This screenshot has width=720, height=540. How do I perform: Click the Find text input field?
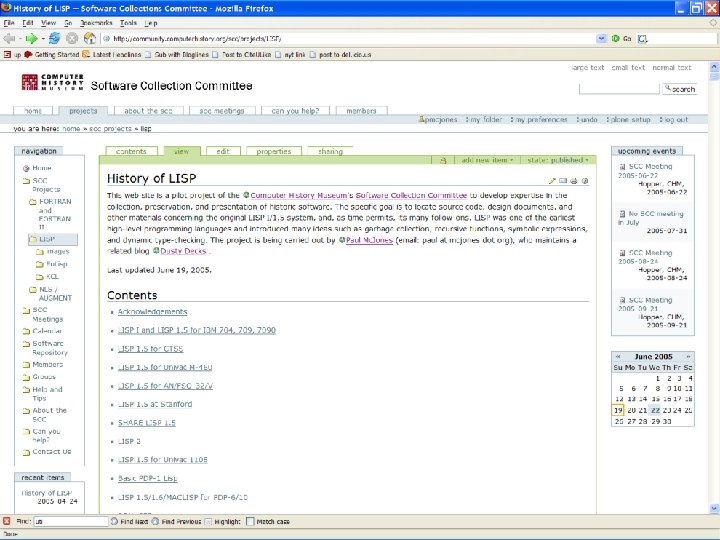pyautogui.click(x=71, y=521)
